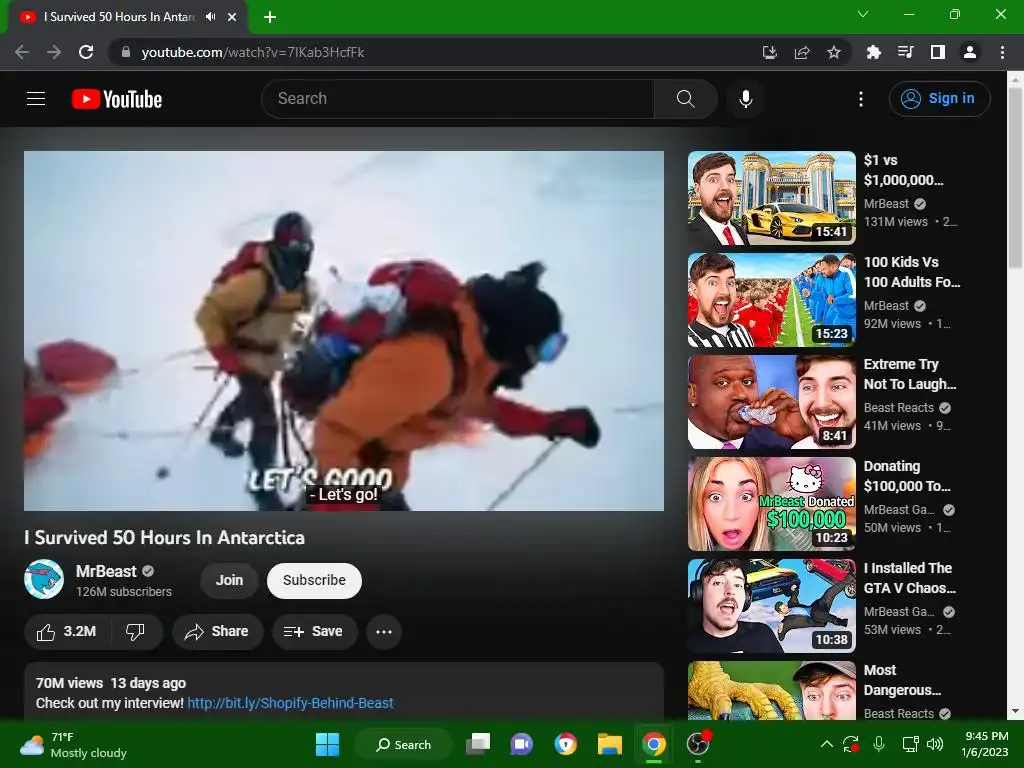Save the video to a playlist

pyautogui.click(x=314, y=632)
